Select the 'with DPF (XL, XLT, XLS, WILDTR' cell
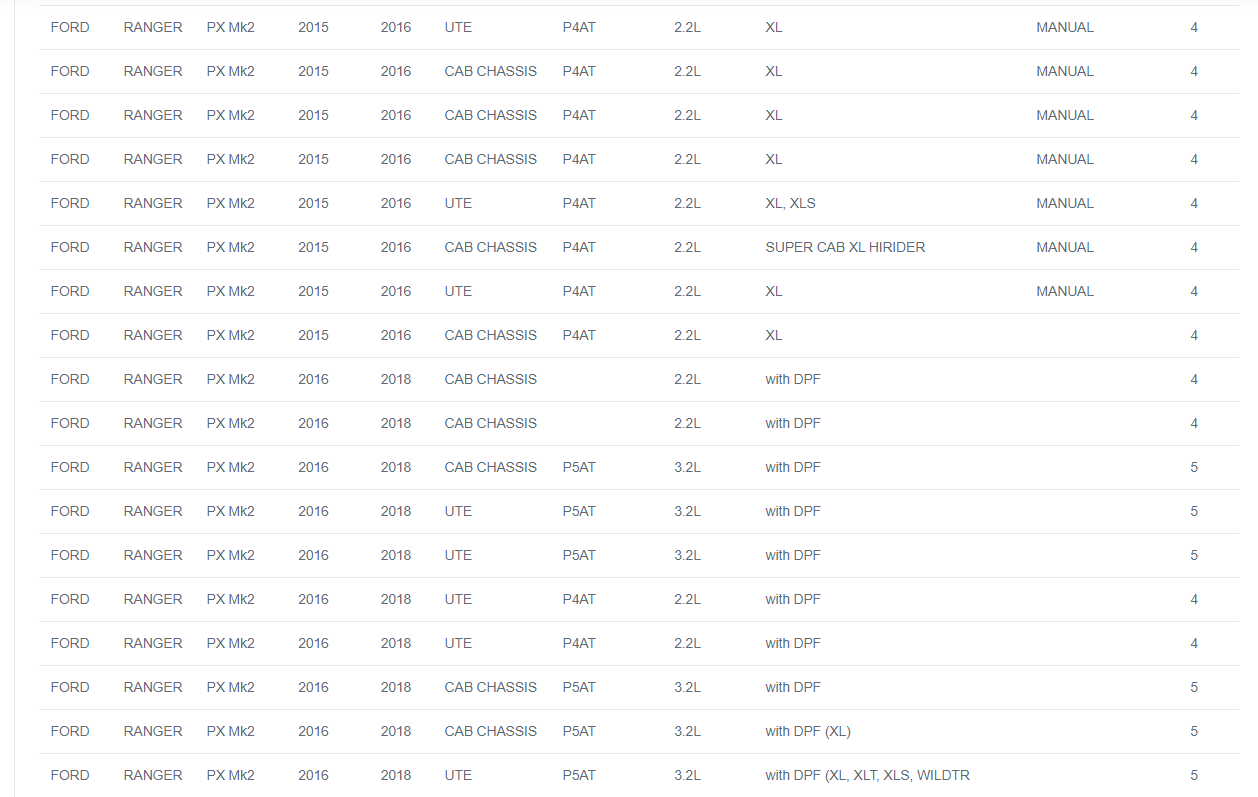The image size is (1258, 797). (x=867, y=775)
